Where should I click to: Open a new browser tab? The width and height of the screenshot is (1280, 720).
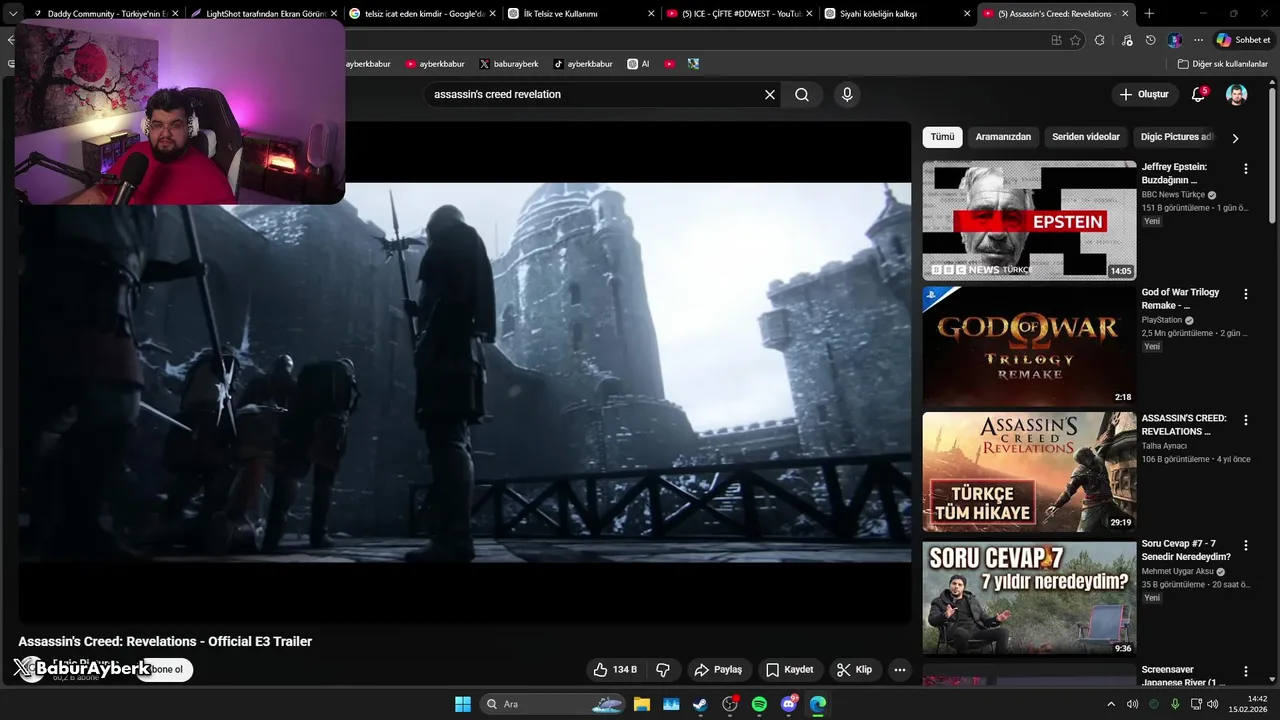pyautogui.click(x=1149, y=14)
